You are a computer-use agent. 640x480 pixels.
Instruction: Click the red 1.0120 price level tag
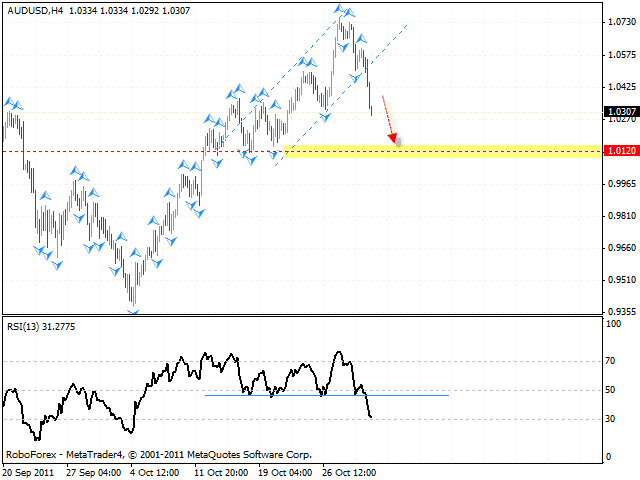pyautogui.click(x=620, y=151)
